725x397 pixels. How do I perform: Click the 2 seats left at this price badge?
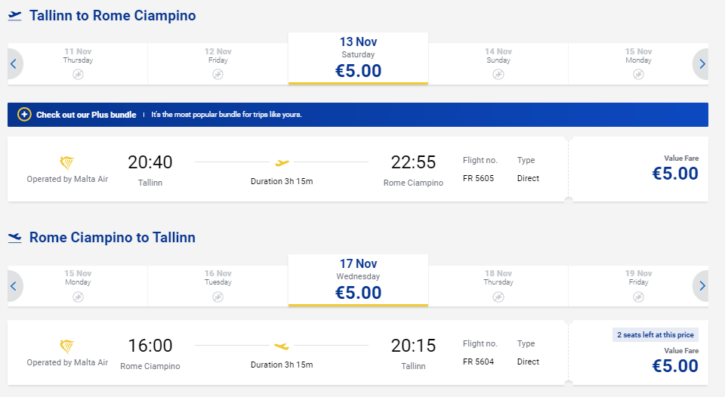[655, 335]
